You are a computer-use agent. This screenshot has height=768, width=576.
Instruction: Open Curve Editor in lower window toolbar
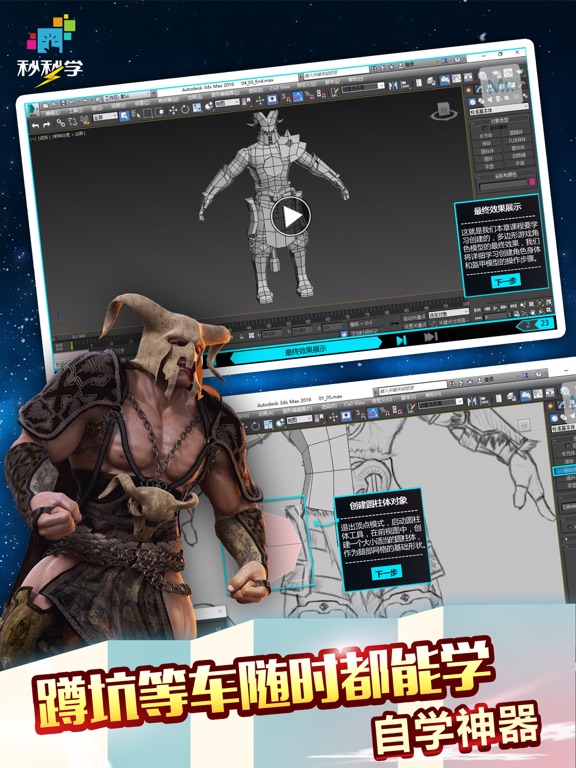point(538,393)
